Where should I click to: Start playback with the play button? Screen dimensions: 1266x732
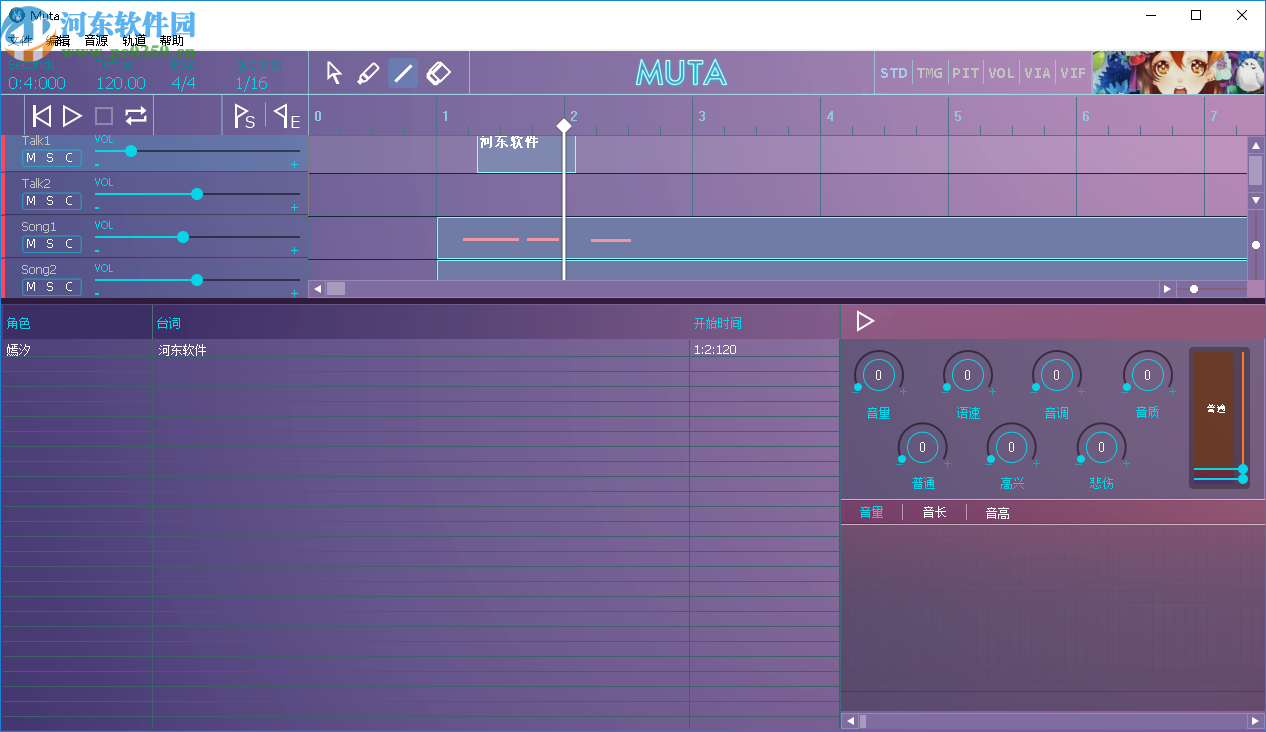click(x=72, y=115)
